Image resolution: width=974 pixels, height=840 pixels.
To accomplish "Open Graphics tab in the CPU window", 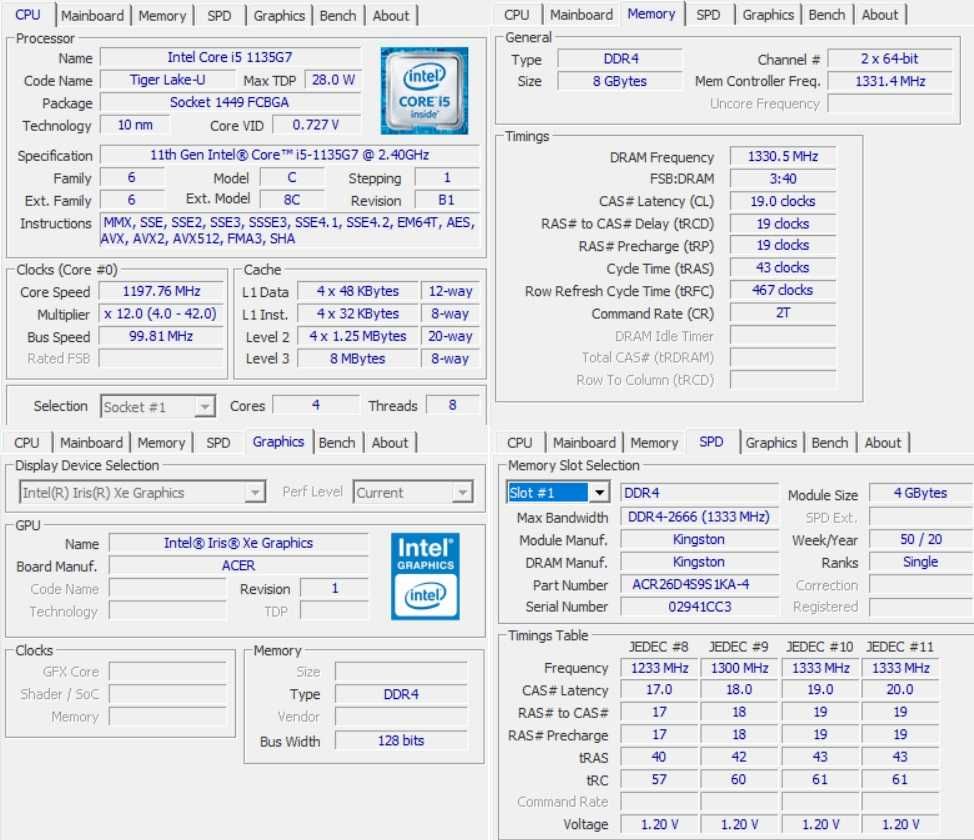I will pos(279,16).
